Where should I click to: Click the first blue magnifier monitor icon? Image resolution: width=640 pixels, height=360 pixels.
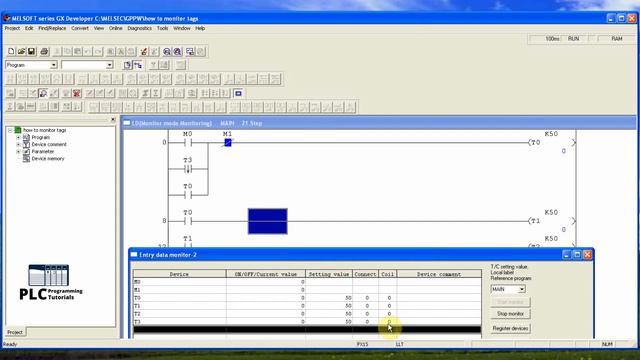[x=167, y=51]
